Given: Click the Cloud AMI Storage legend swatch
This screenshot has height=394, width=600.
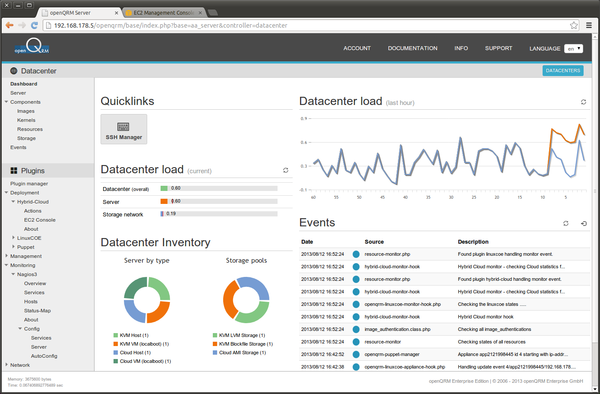Looking at the screenshot, I should (x=215, y=353).
